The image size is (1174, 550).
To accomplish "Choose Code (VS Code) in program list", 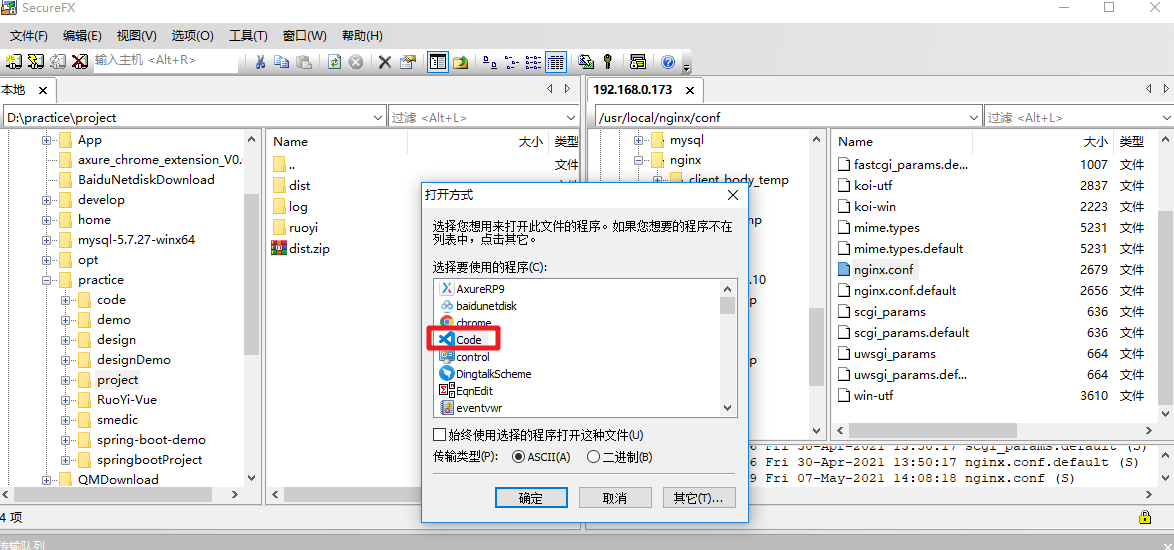I will 460,340.
